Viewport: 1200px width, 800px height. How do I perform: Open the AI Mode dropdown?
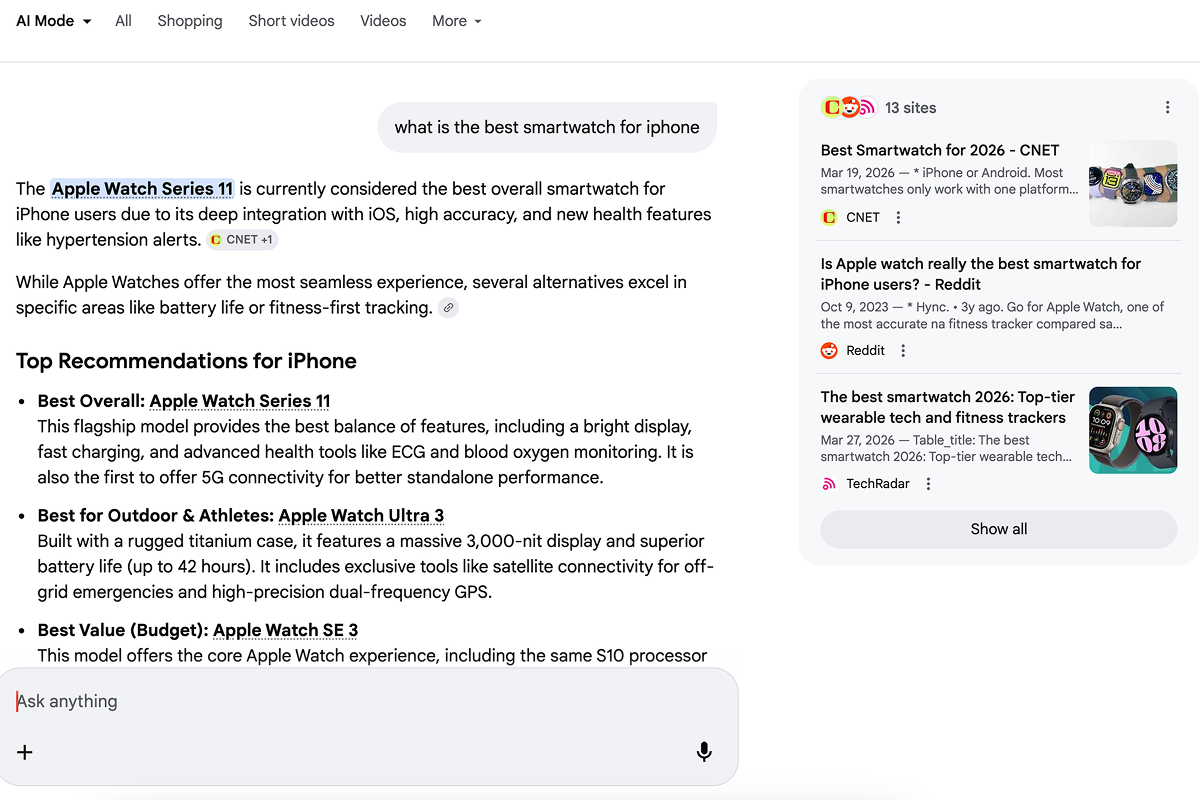[54, 20]
